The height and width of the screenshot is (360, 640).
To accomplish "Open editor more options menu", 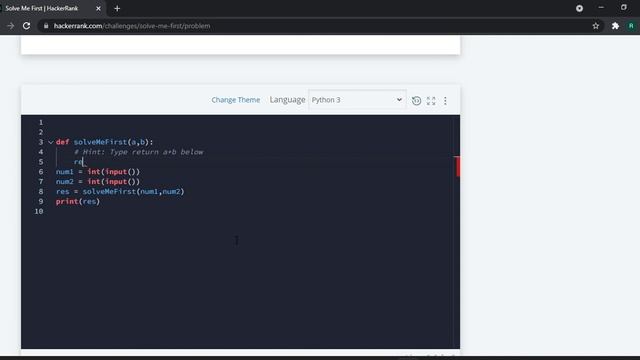I will click(445, 100).
